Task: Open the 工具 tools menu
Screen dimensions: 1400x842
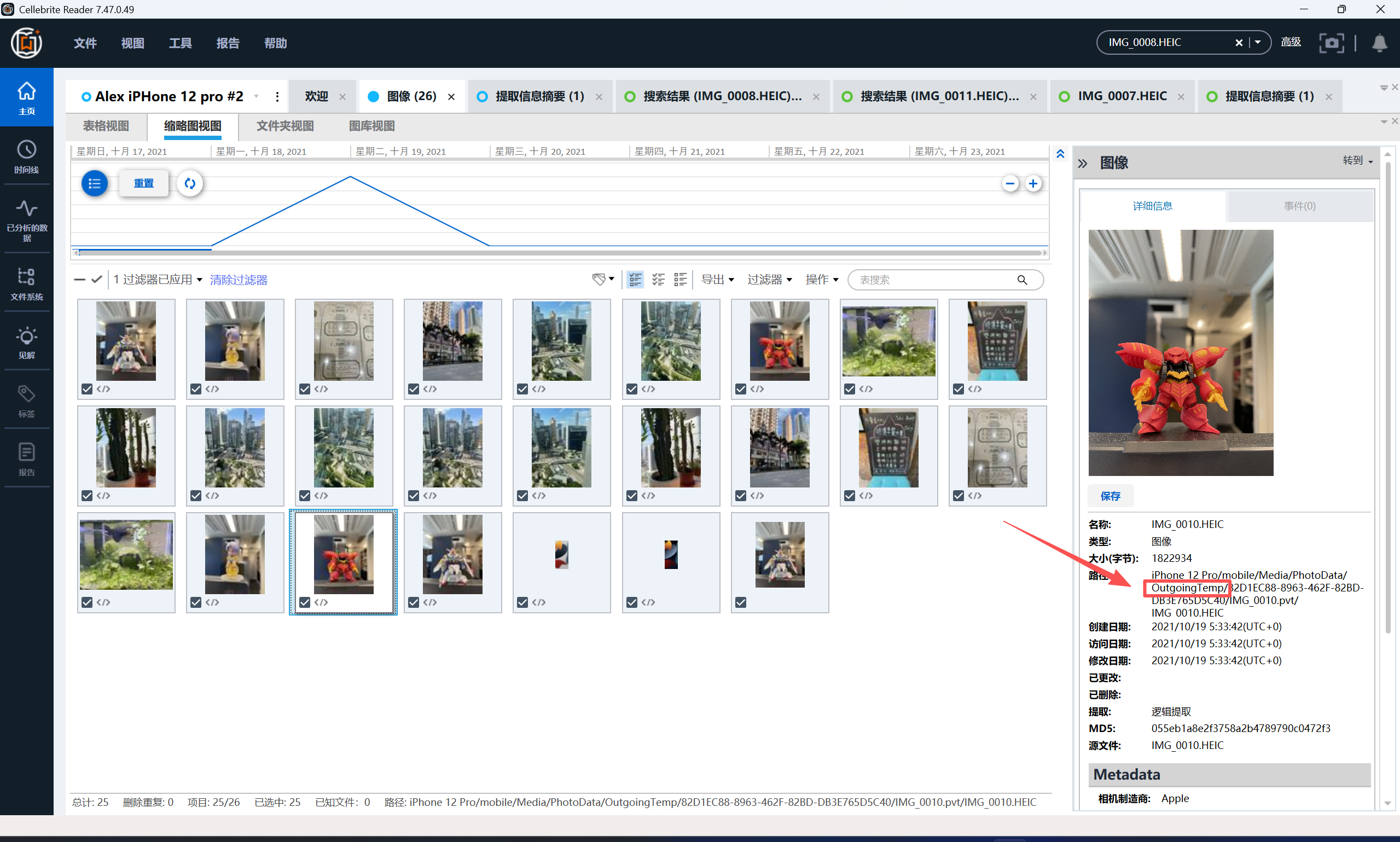Action: pos(180,43)
